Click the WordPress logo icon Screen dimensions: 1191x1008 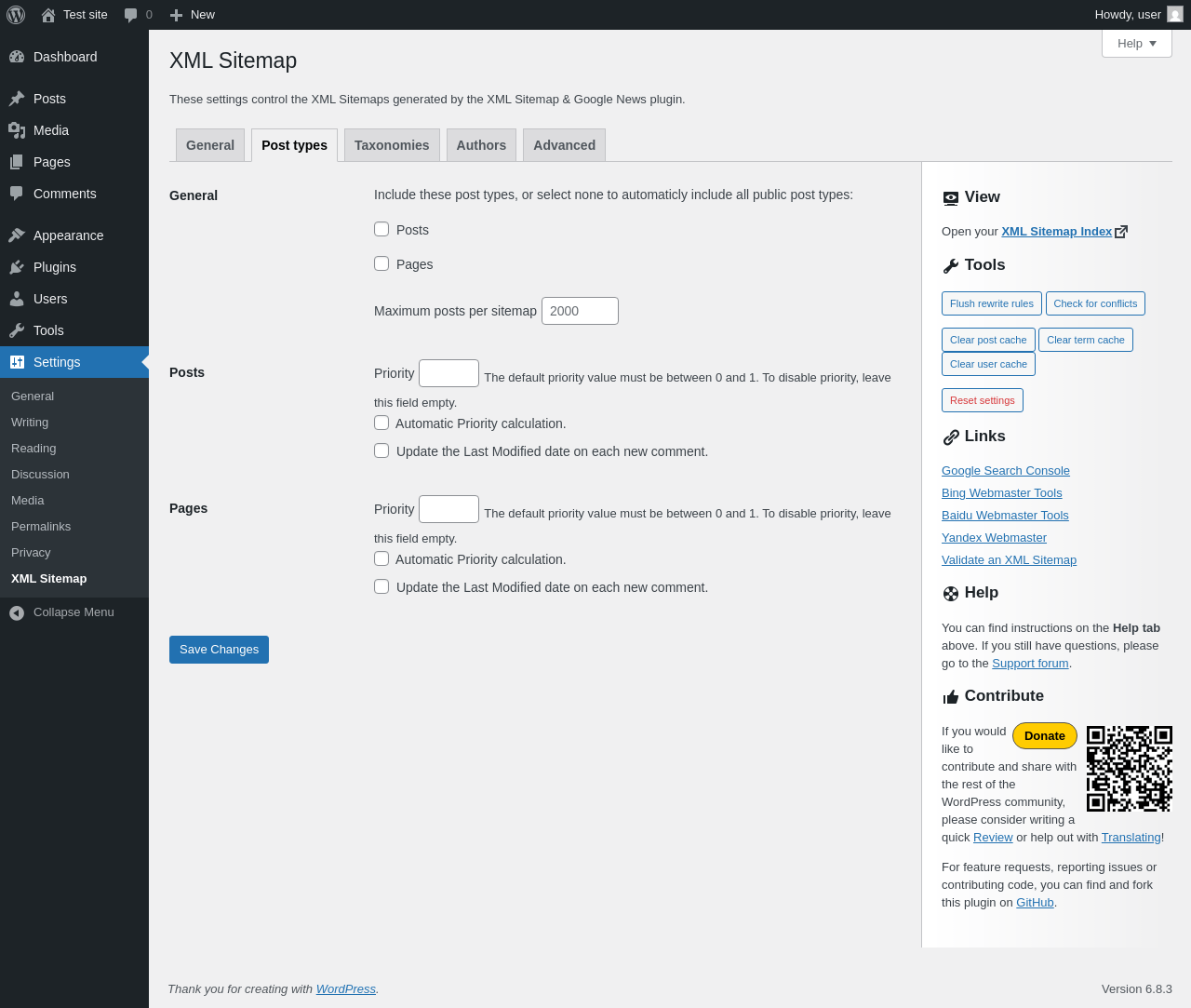pyautogui.click(x=16, y=15)
